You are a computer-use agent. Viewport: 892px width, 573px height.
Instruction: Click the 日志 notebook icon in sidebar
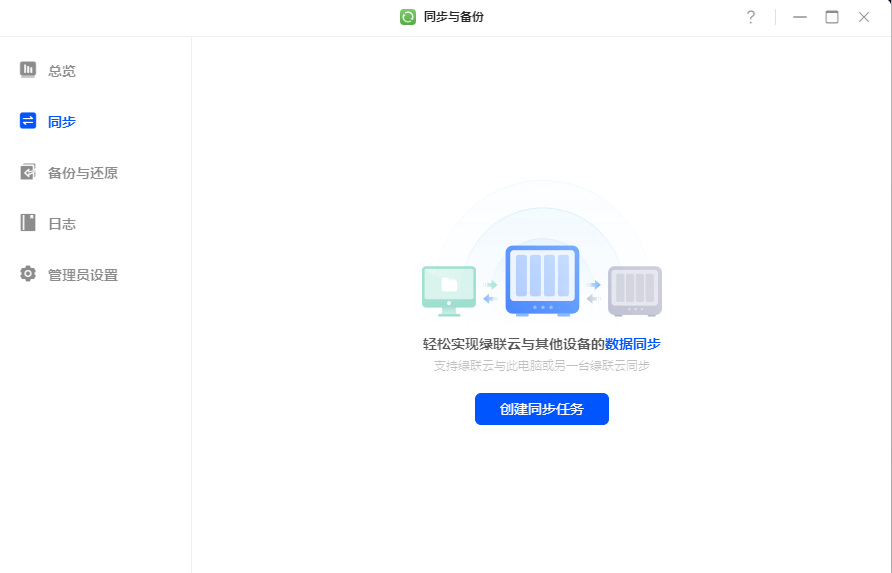28,223
